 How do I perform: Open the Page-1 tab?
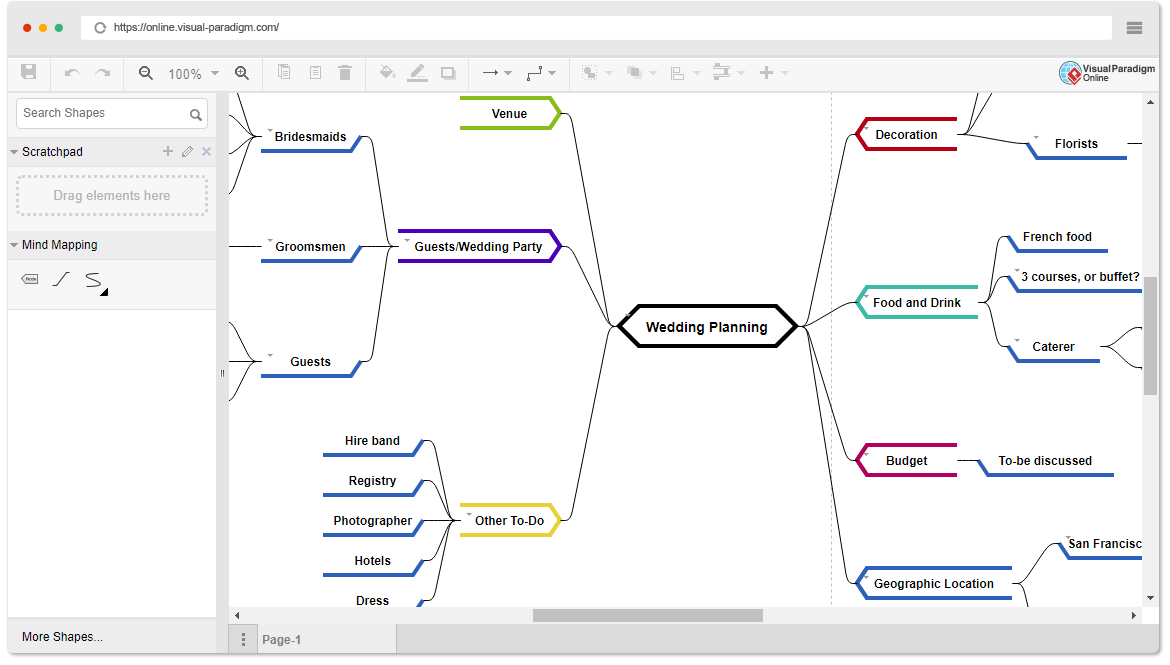(281, 640)
